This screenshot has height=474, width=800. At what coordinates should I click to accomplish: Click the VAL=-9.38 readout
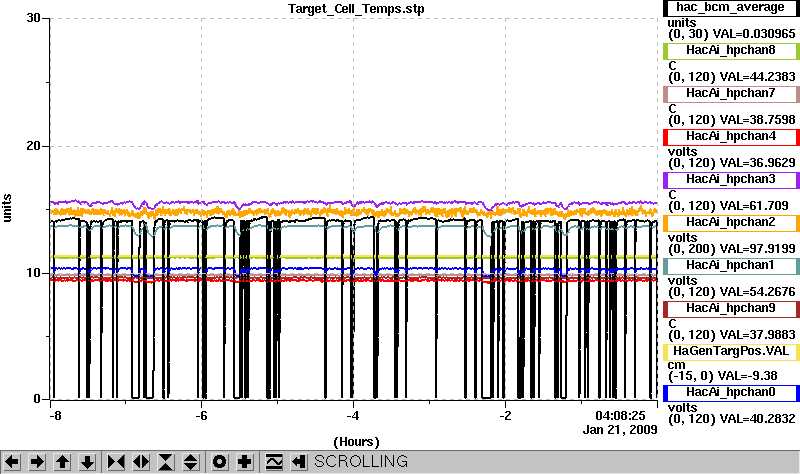click(747, 376)
